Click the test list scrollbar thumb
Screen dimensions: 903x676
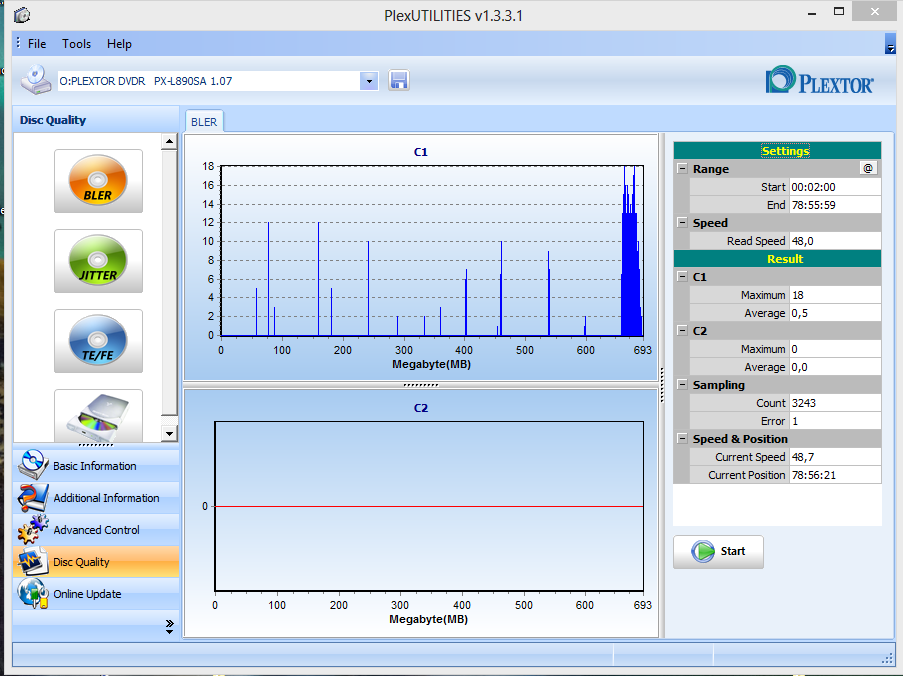click(x=169, y=282)
